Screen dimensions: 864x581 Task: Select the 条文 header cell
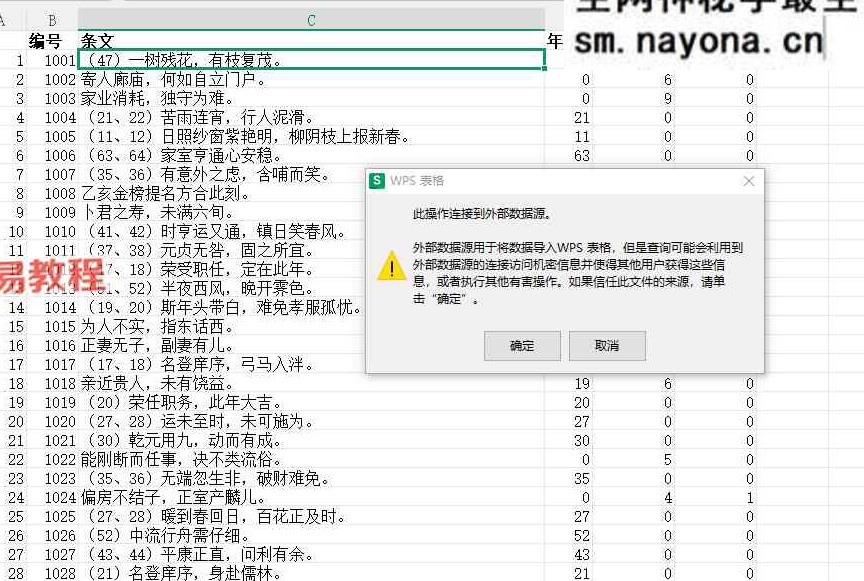tap(311, 41)
